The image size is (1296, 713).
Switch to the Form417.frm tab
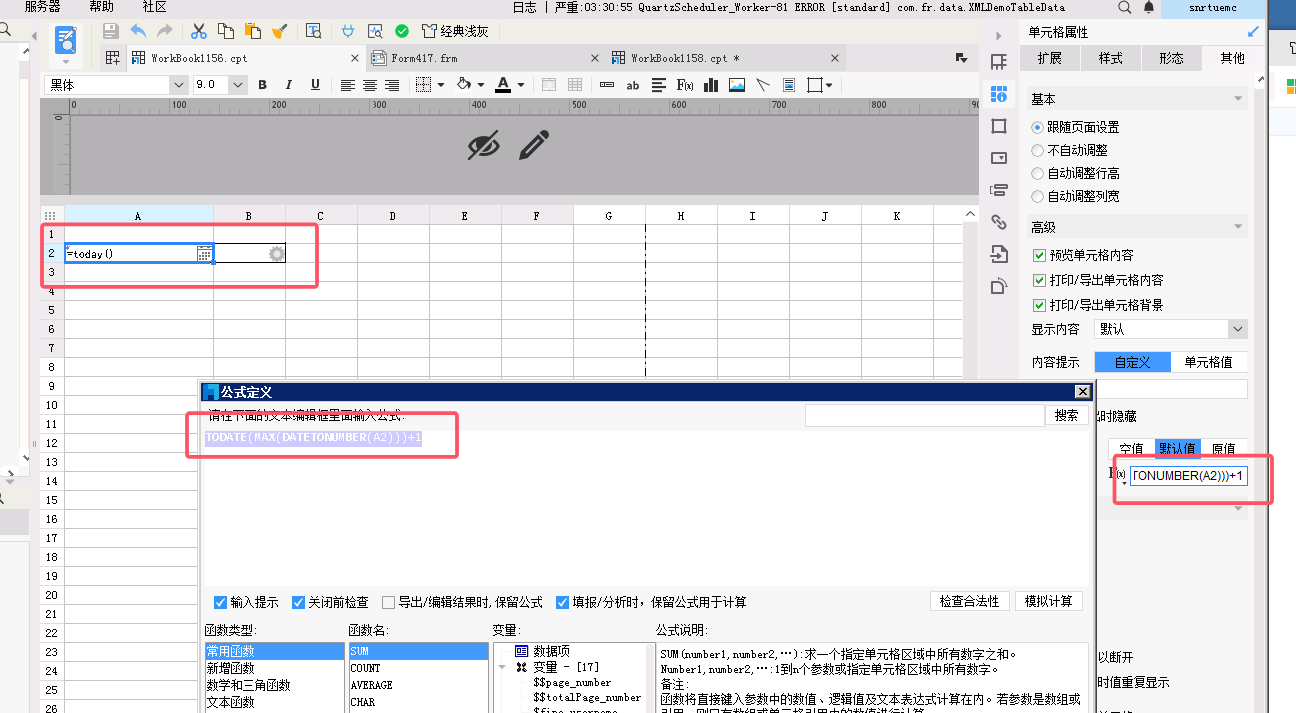[486, 58]
